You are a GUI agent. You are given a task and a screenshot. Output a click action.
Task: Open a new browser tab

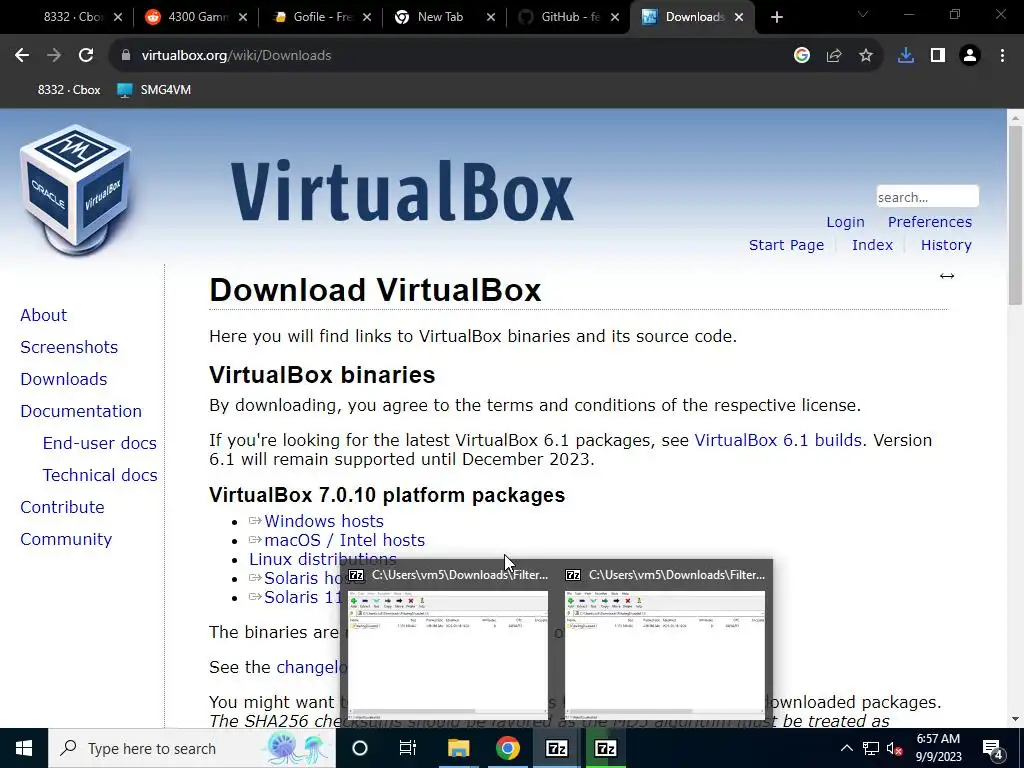click(x=776, y=17)
